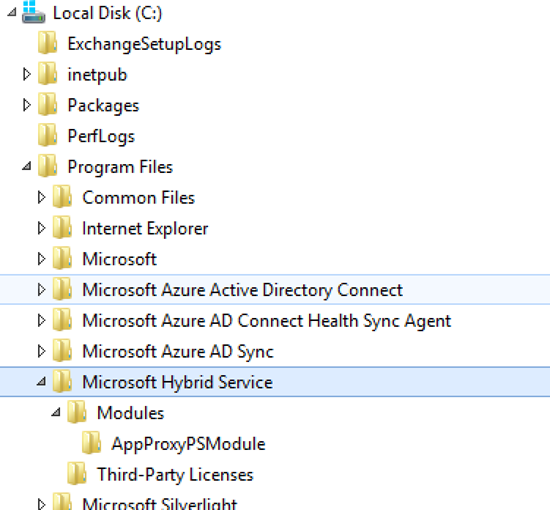550x510 pixels.
Task: Expand the Packages folder
Action: coord(27,105)
